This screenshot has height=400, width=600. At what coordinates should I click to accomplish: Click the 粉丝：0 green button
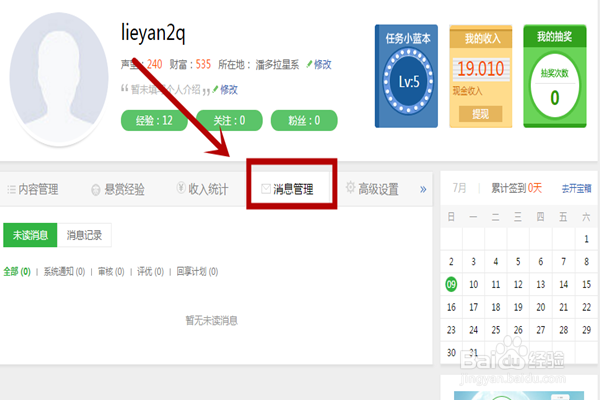pyautogui.click(x=304, y=121)
